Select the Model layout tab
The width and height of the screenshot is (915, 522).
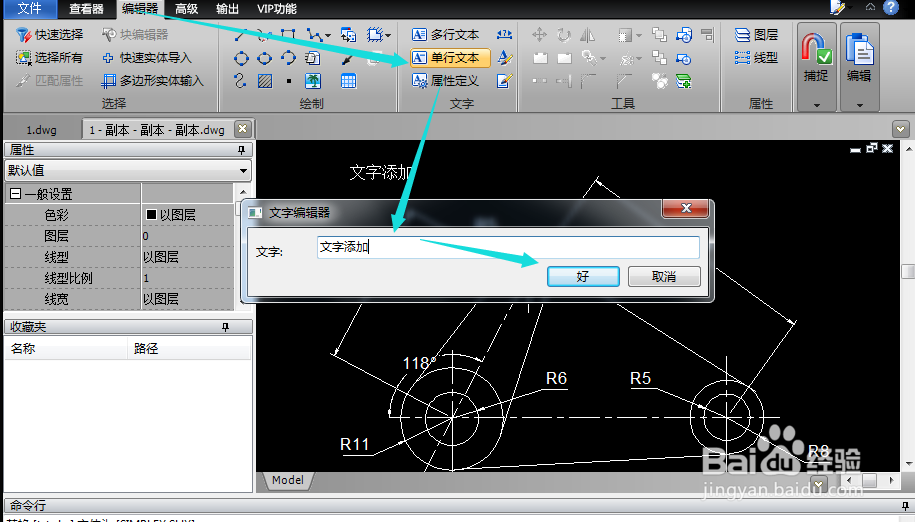[288, 480]
